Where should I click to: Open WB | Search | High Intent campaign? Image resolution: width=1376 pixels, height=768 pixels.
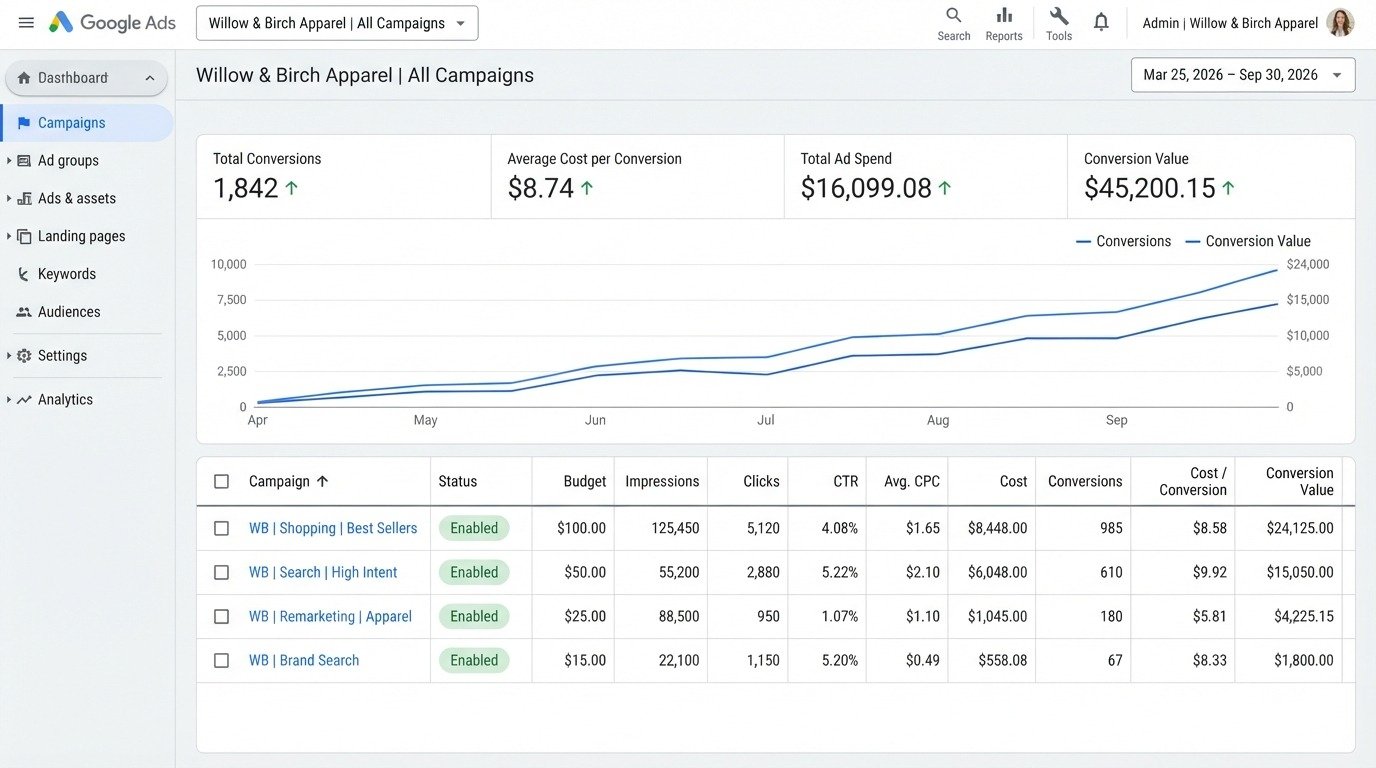[x=323, y=572]
